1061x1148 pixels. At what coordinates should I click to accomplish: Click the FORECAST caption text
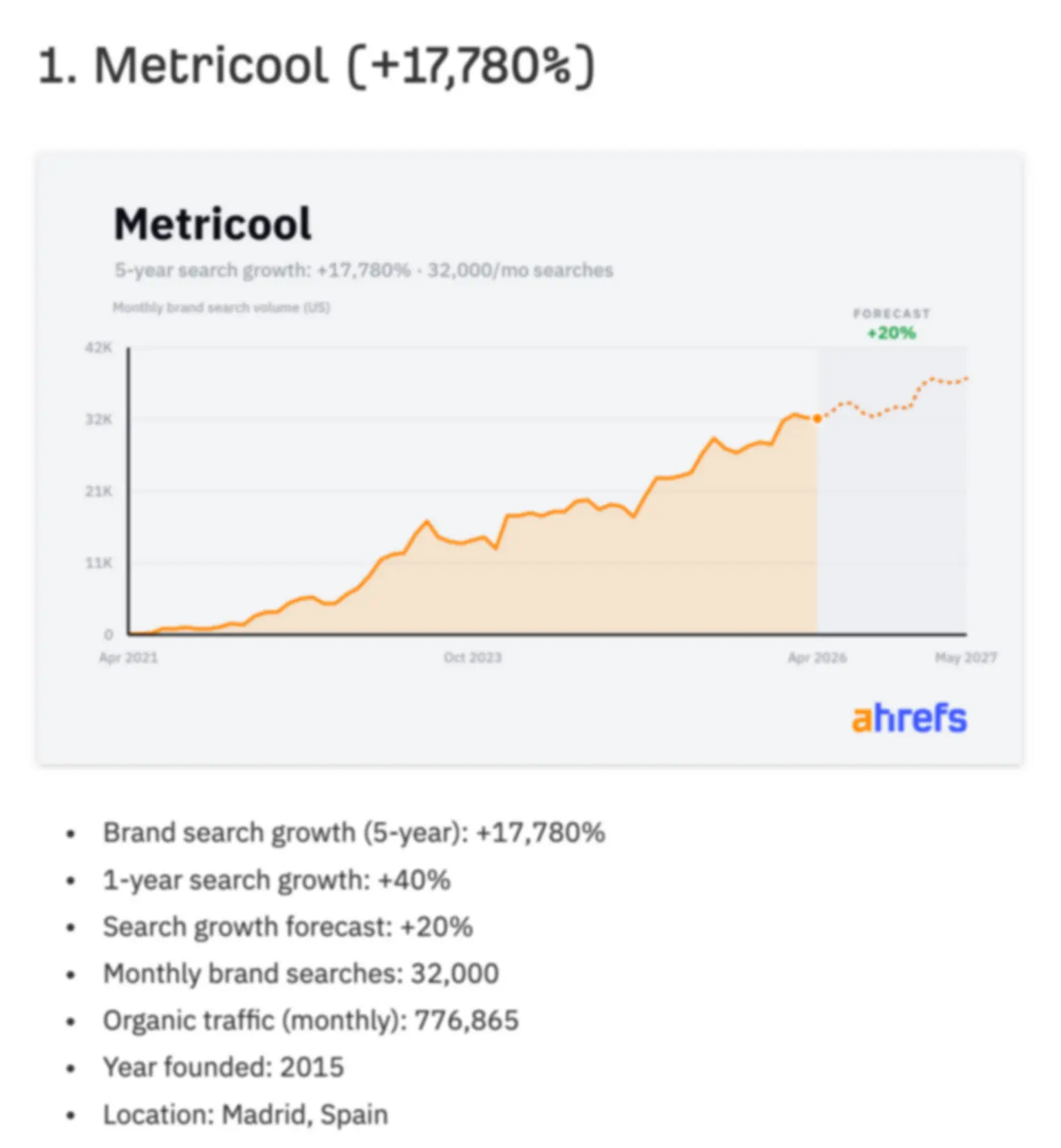[892, 313]
